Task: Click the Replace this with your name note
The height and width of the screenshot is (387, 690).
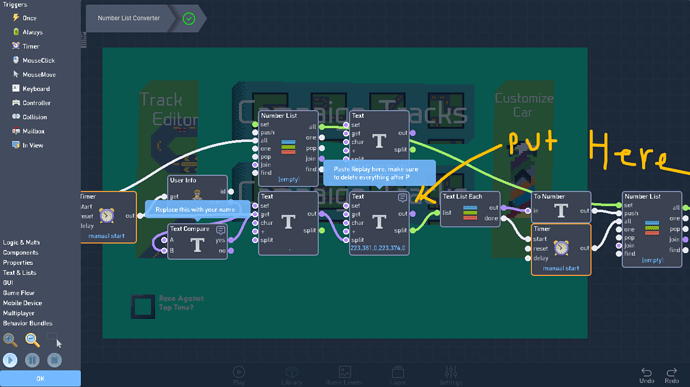Action: pos(198,210)
